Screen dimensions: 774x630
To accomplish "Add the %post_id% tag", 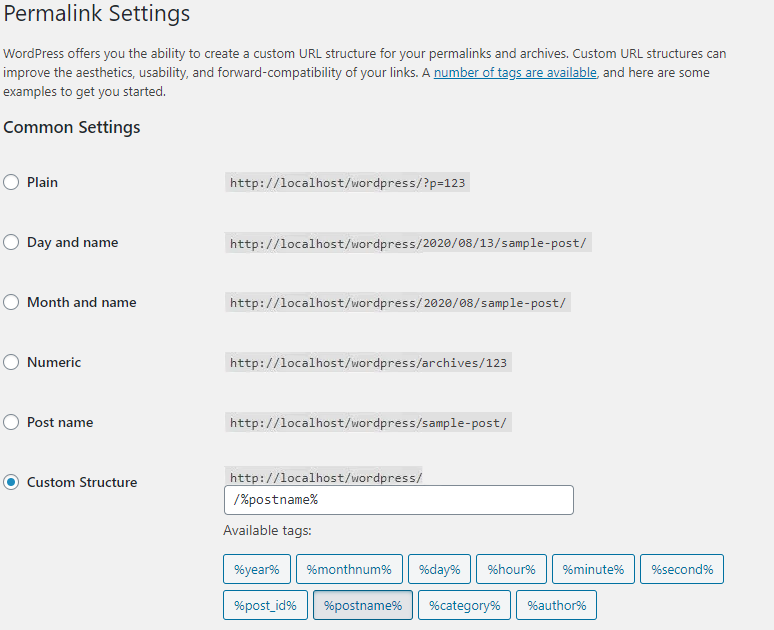I will pos(265,605).
